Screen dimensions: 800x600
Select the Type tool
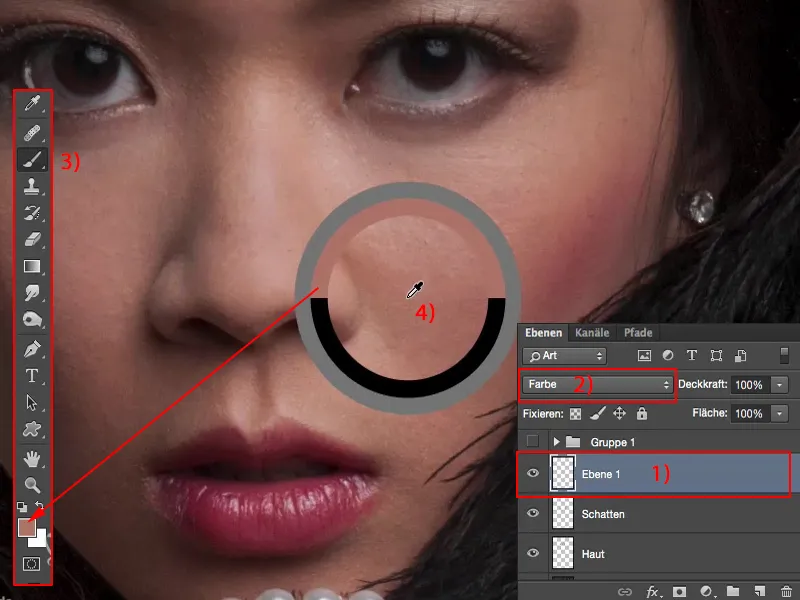click(32, 376)
